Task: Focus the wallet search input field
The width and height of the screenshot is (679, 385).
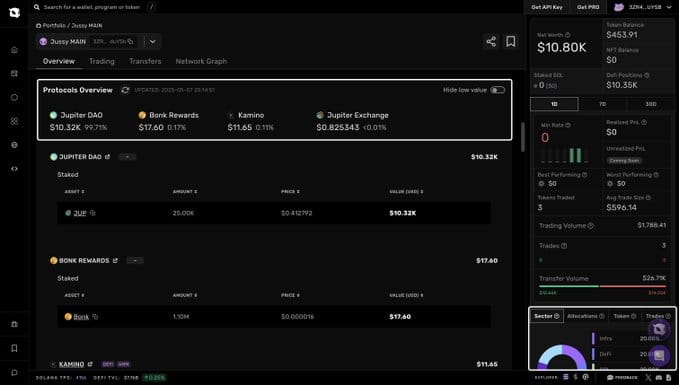Action: click(x=92, y=7)
